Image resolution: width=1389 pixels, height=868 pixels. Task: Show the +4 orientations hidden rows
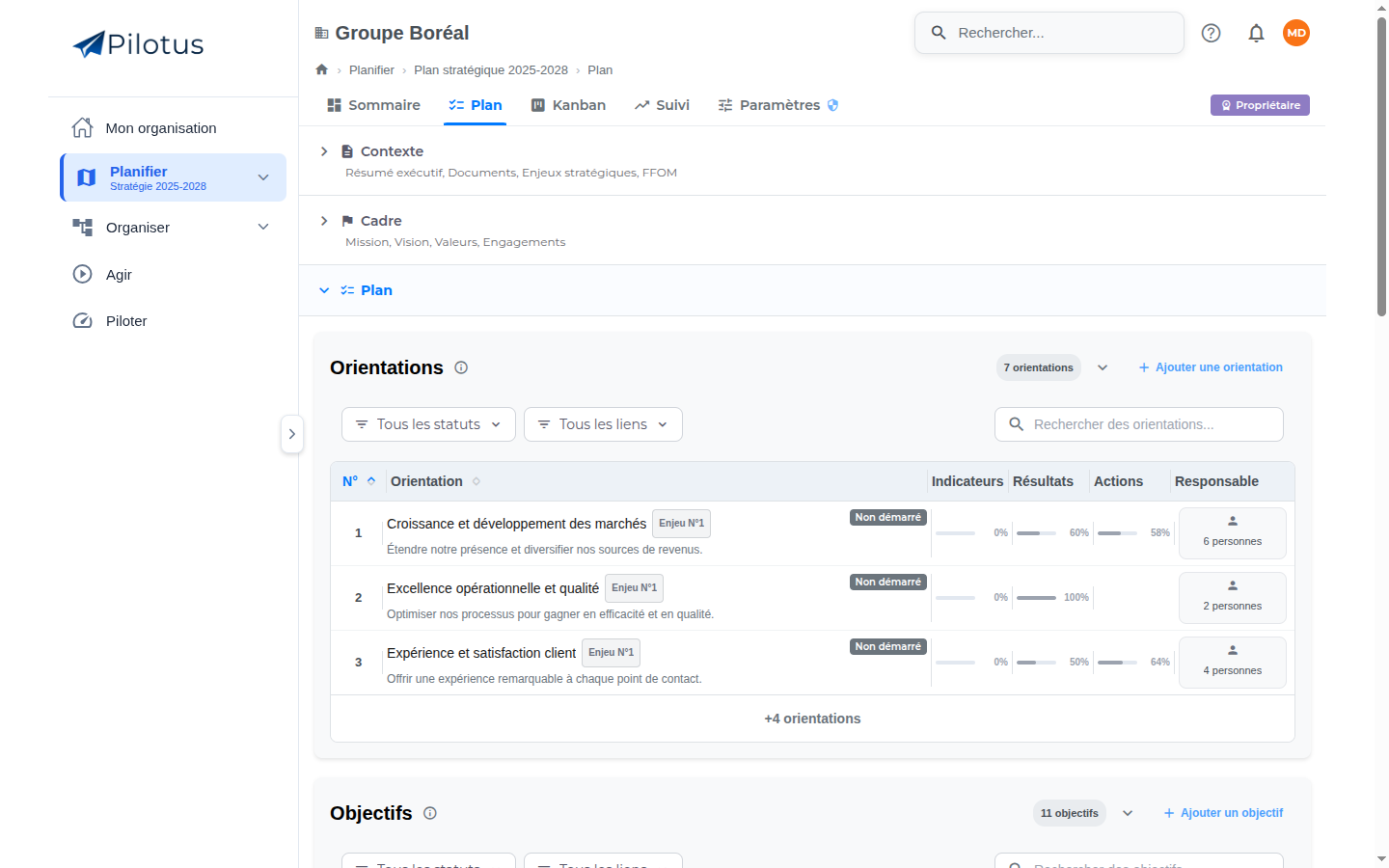click(812, 719)
